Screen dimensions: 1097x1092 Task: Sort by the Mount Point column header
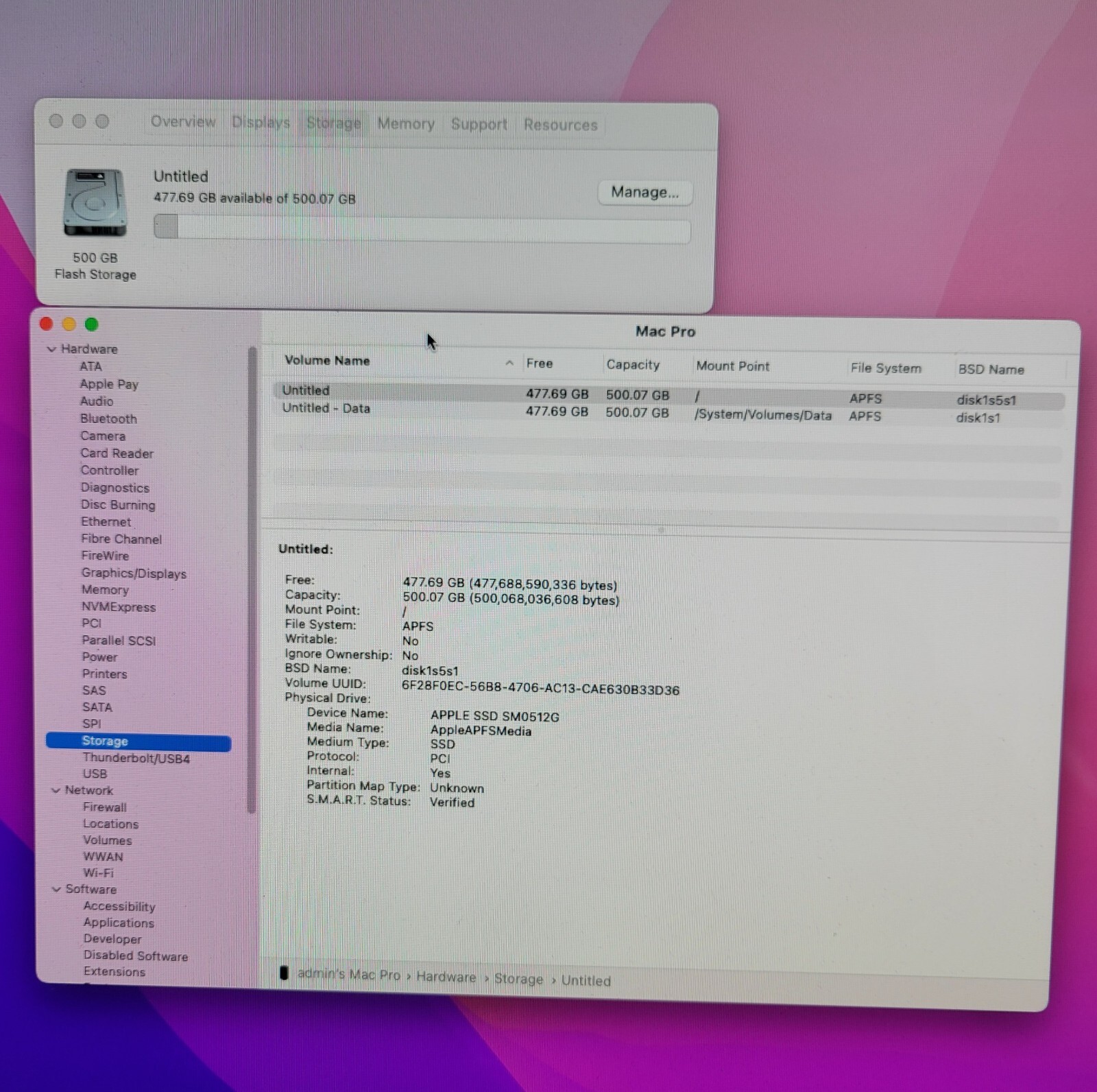click(733, 366)
